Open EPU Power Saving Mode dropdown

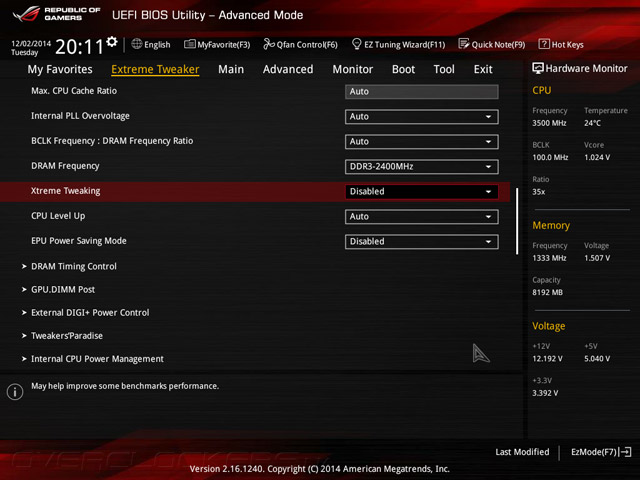point(422,242)
